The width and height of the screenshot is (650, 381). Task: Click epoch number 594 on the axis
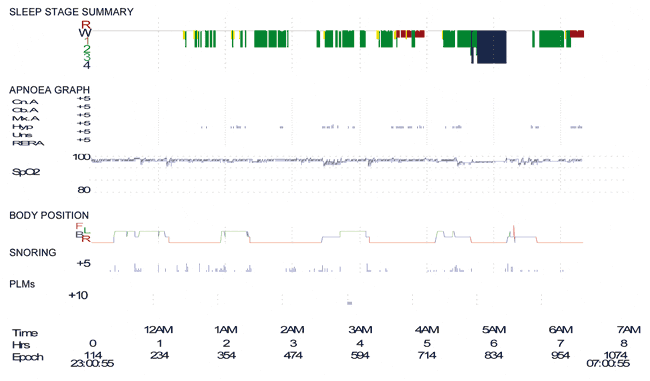[x=360, y=356]
